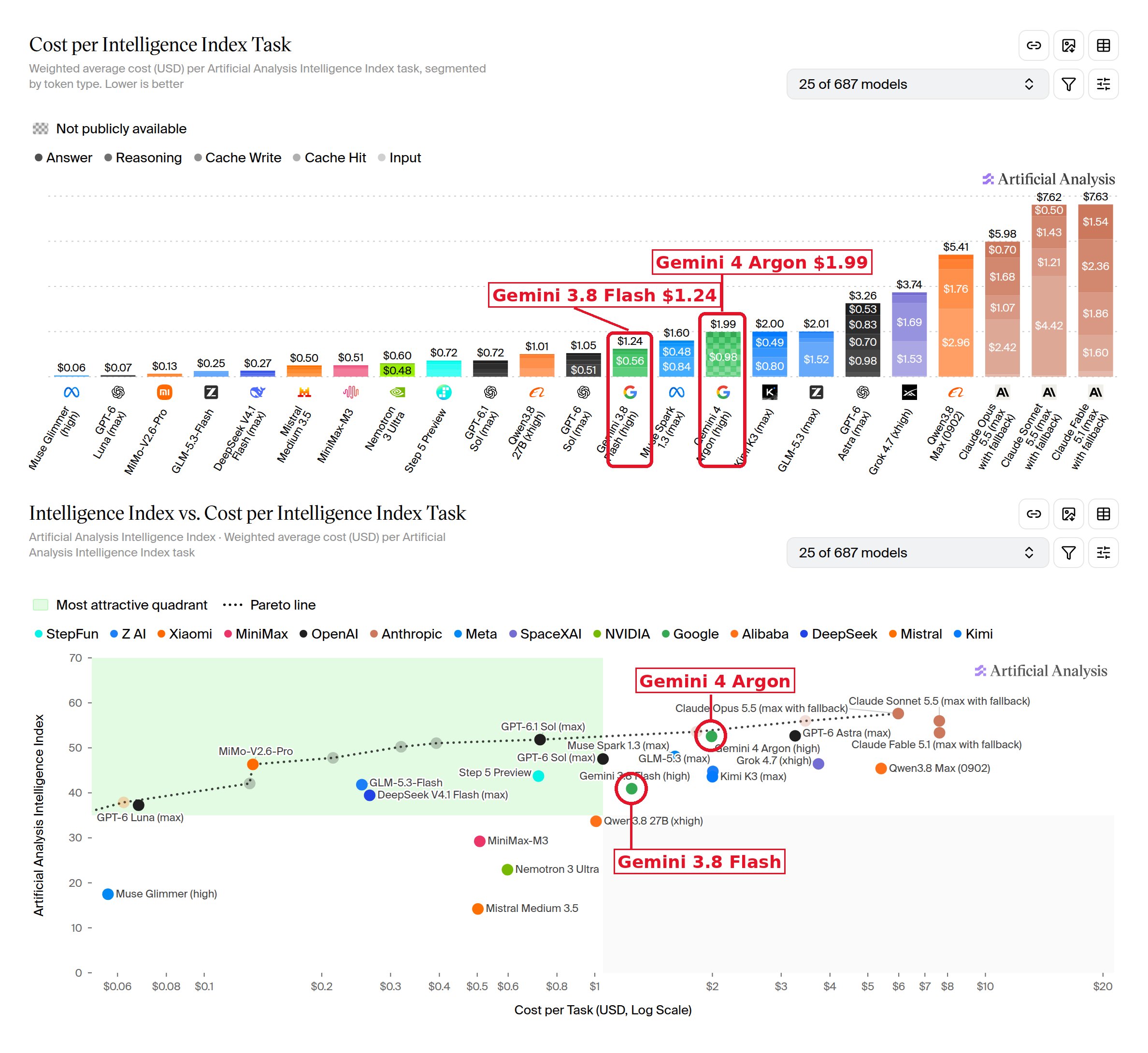
Task: Open the top '25 of 687 models' dropdown
Action: (917, 85)
